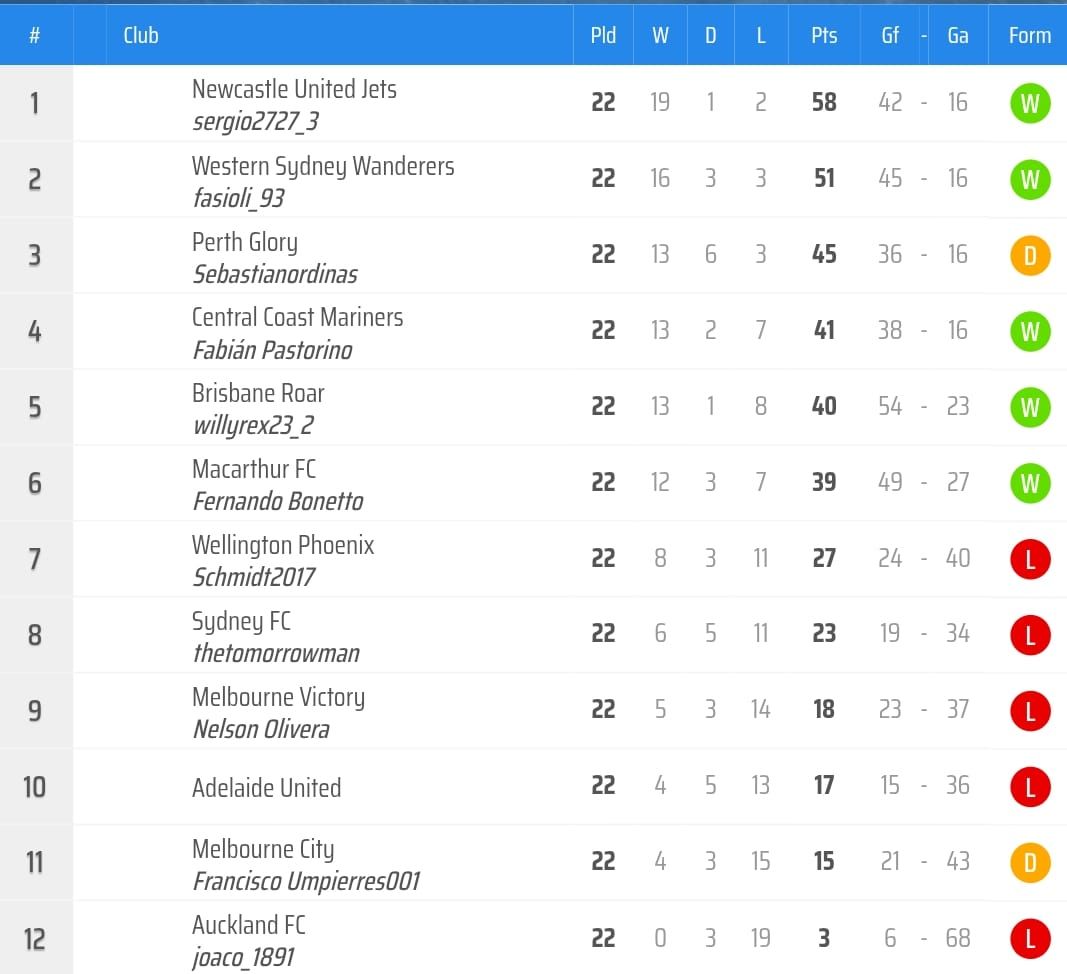Open manager profile Nelson Olivera

pos(260,729)
